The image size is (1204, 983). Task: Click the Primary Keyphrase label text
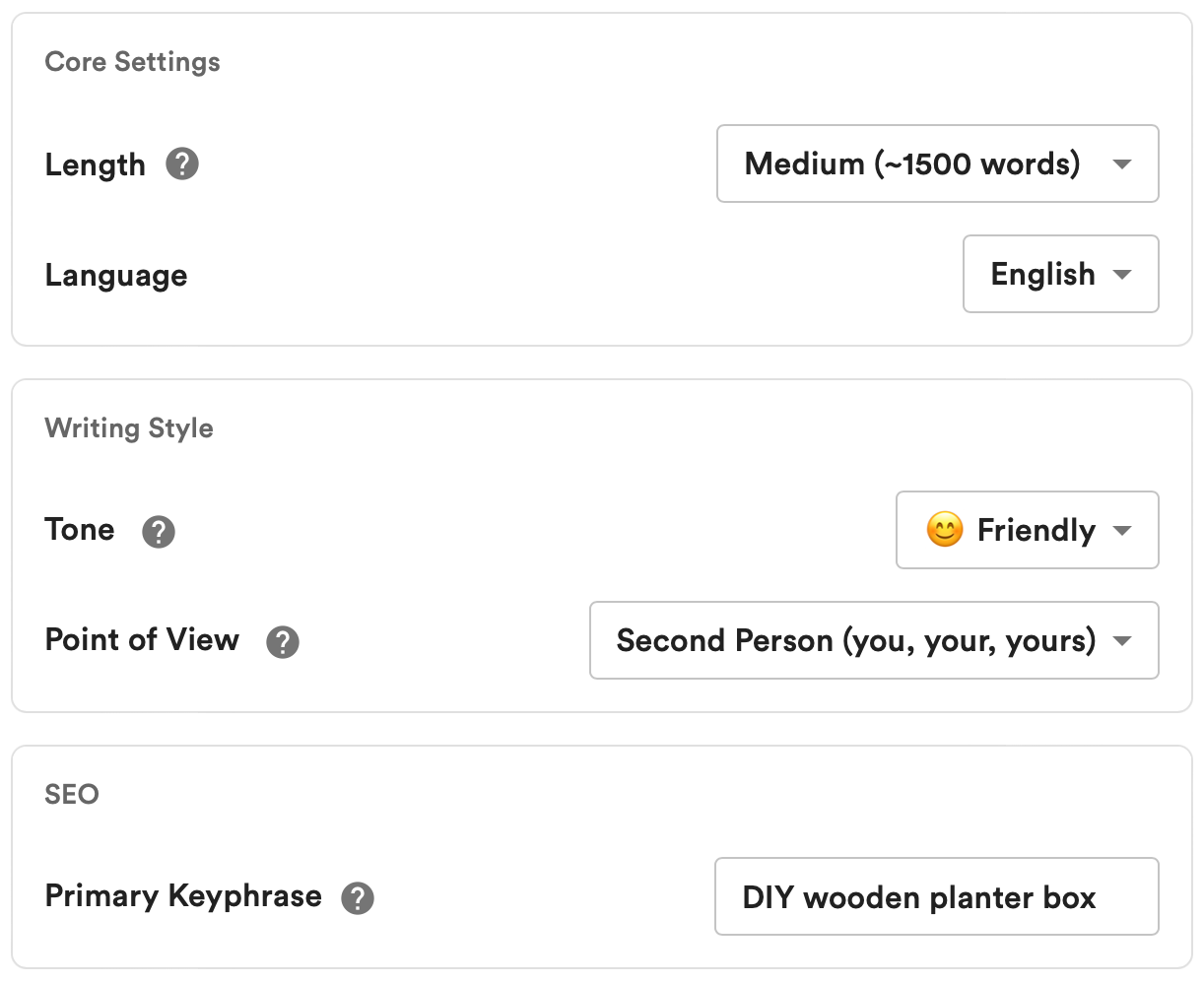pos(183,896)
